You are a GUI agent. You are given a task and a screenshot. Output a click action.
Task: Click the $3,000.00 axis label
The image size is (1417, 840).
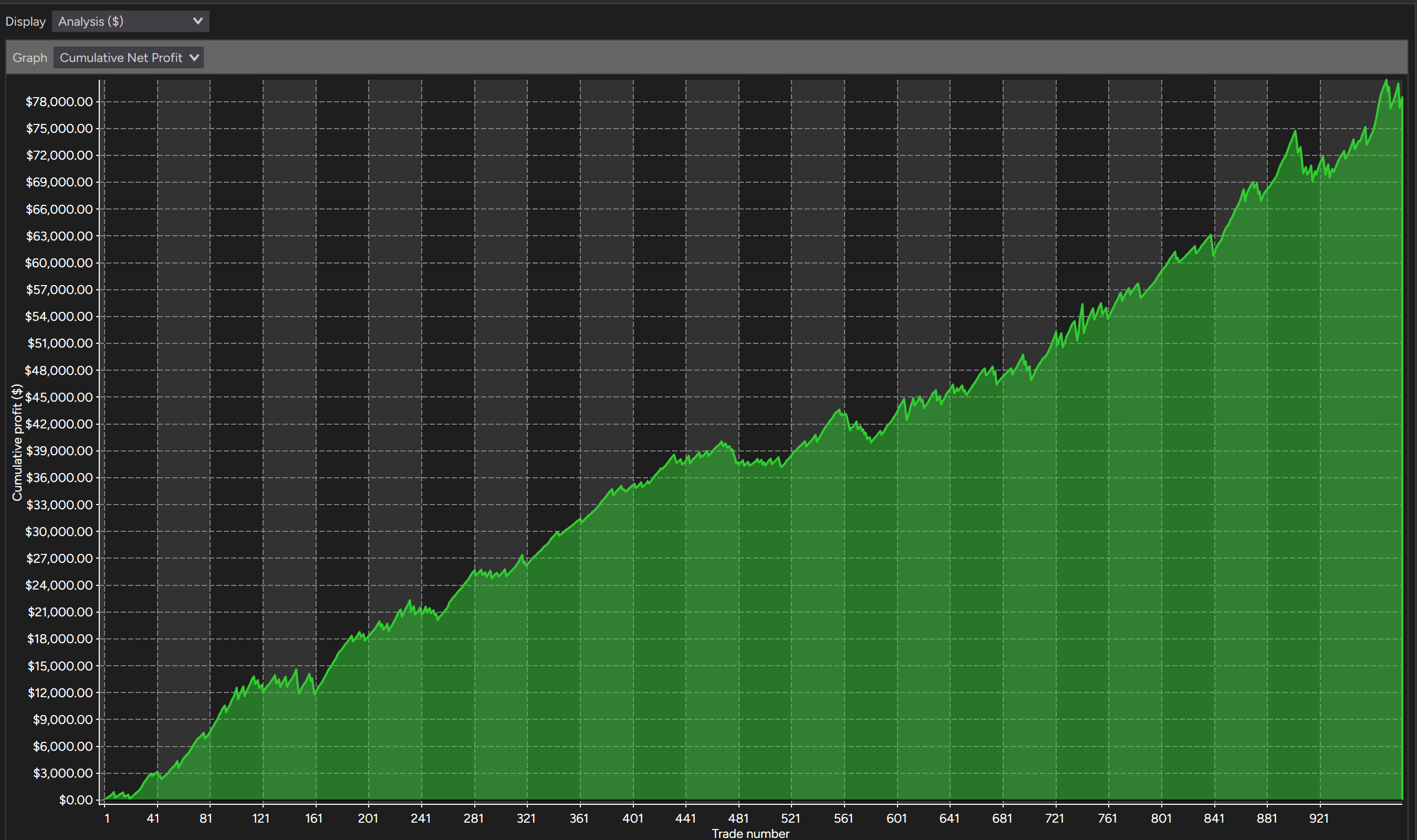62,773
